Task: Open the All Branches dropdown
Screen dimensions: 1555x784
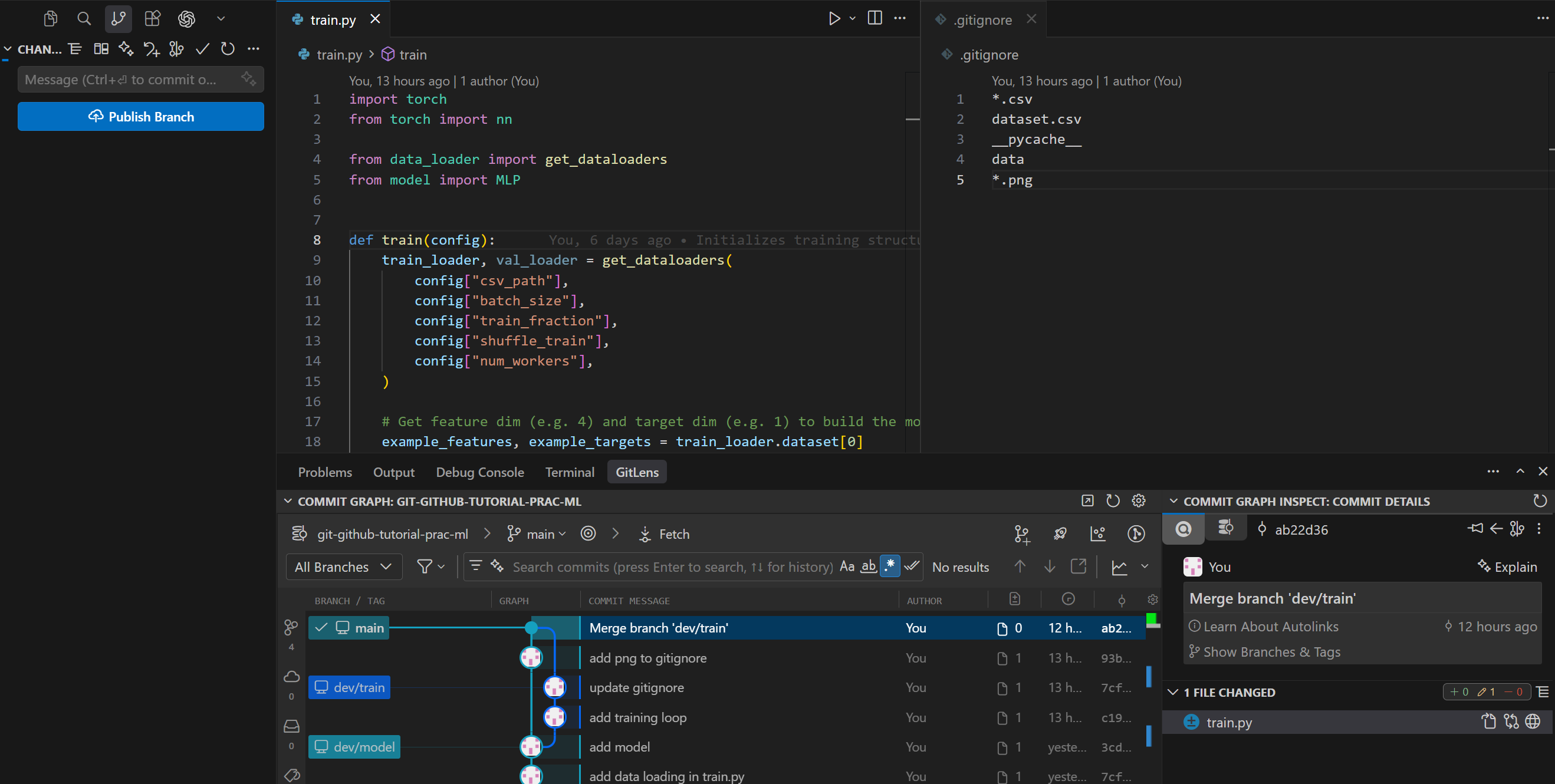Action: coord(343,566)
